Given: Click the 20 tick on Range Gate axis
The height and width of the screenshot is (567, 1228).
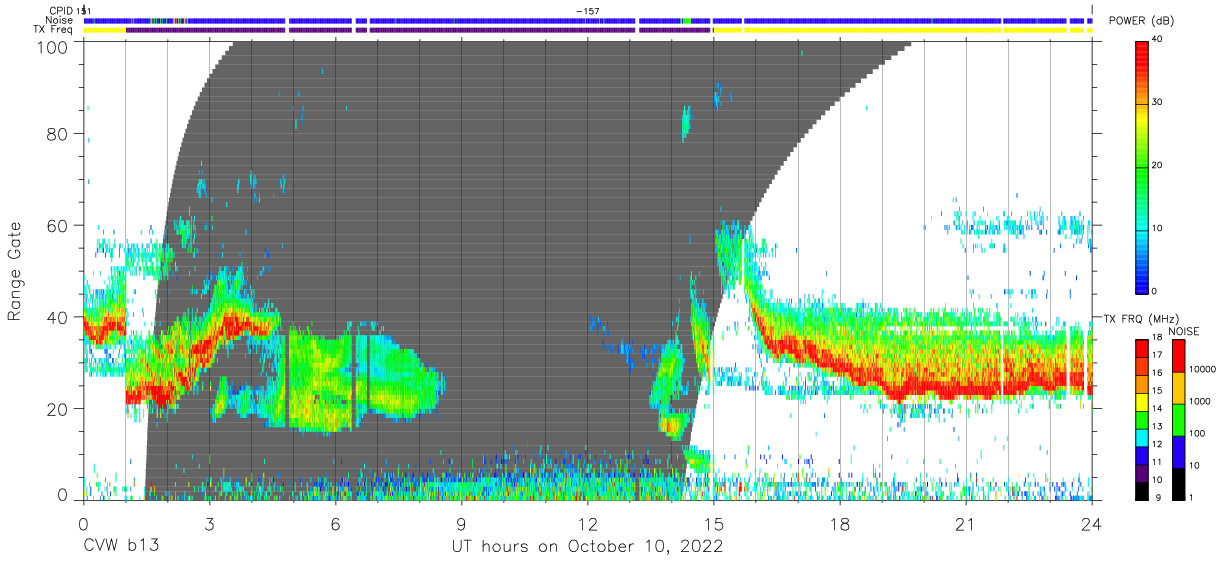Looking at the screenshot, I should click(x=58, y=409).
